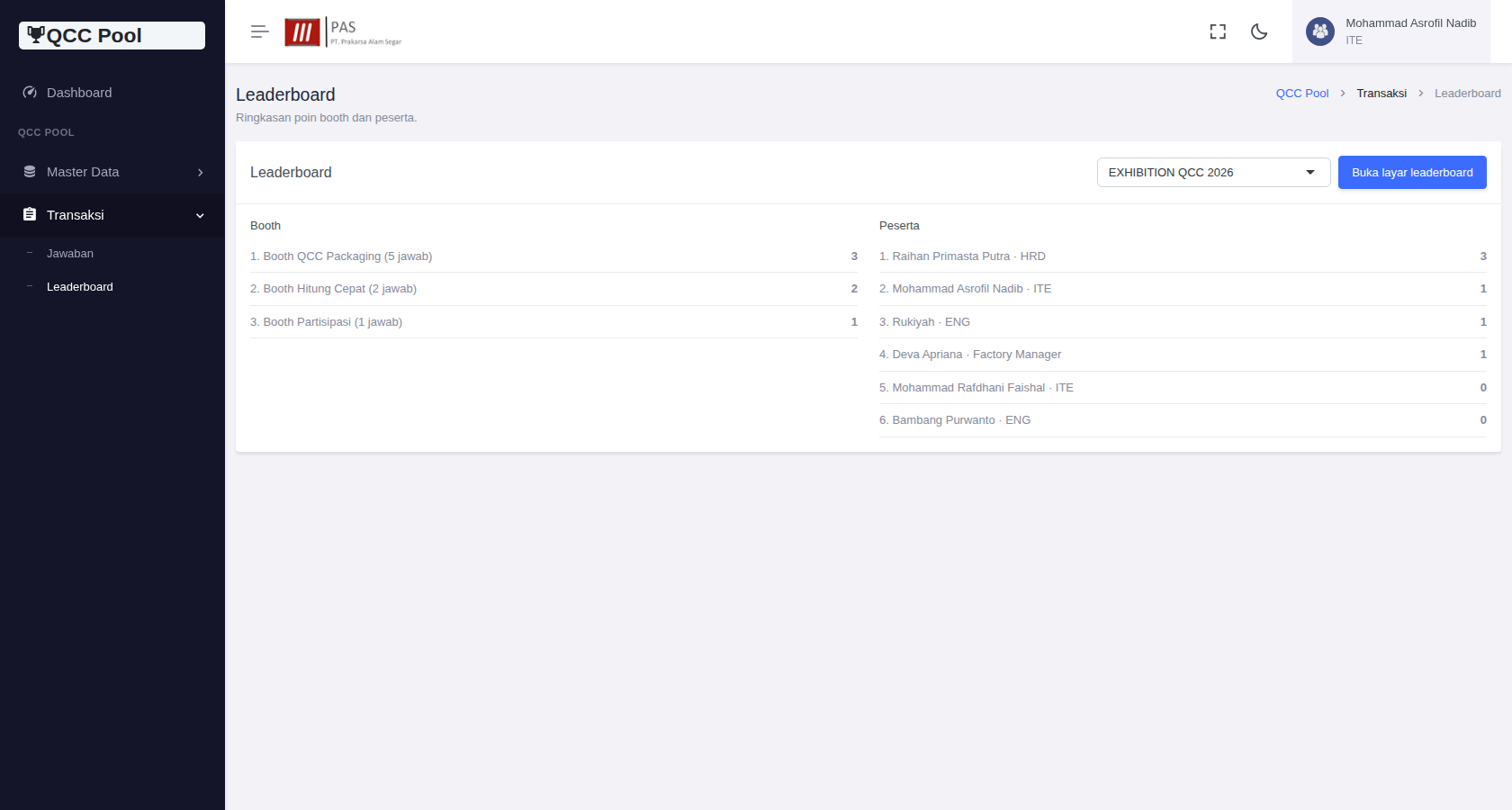Click the Transaksi clipboard icon
The image size is (1512, 810).
tap(30, 215)
